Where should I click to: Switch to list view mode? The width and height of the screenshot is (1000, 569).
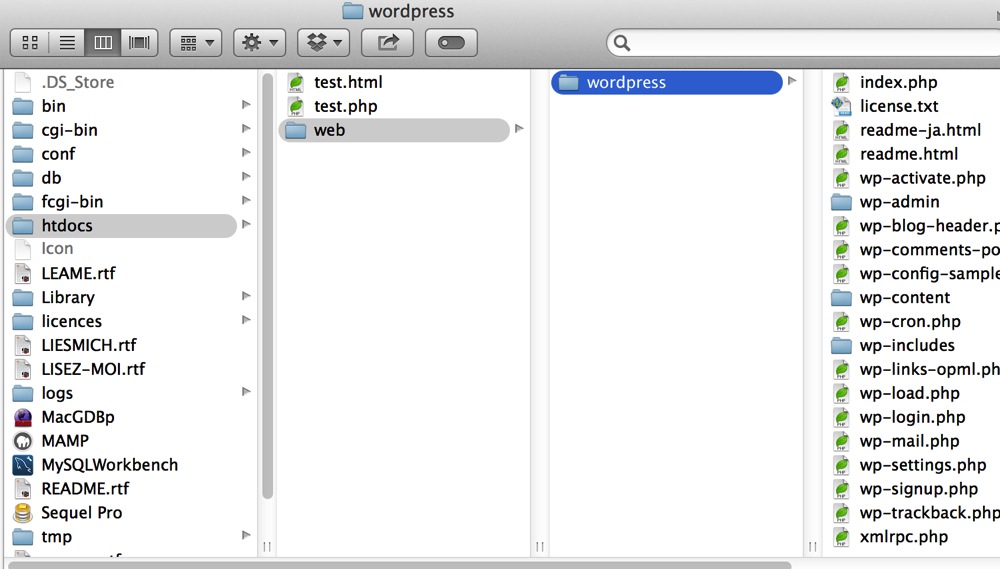66,42
